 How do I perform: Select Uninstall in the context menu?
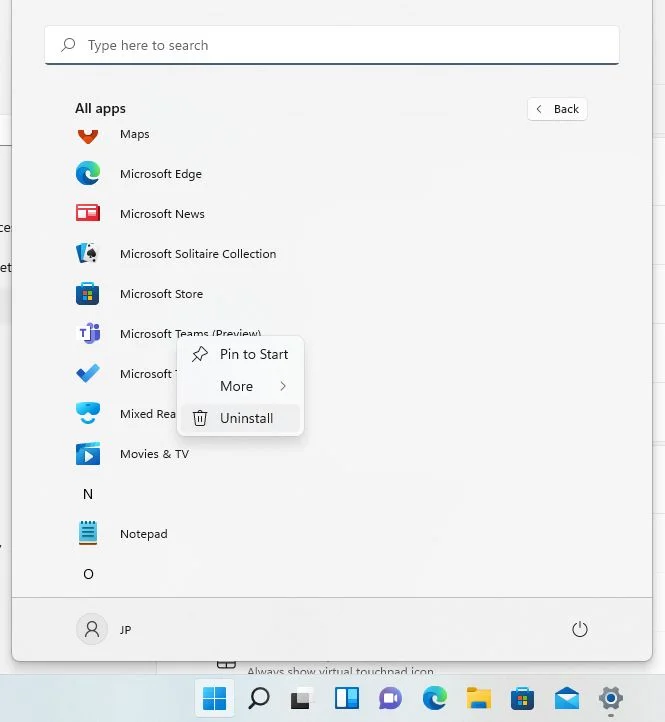[240, 418]
